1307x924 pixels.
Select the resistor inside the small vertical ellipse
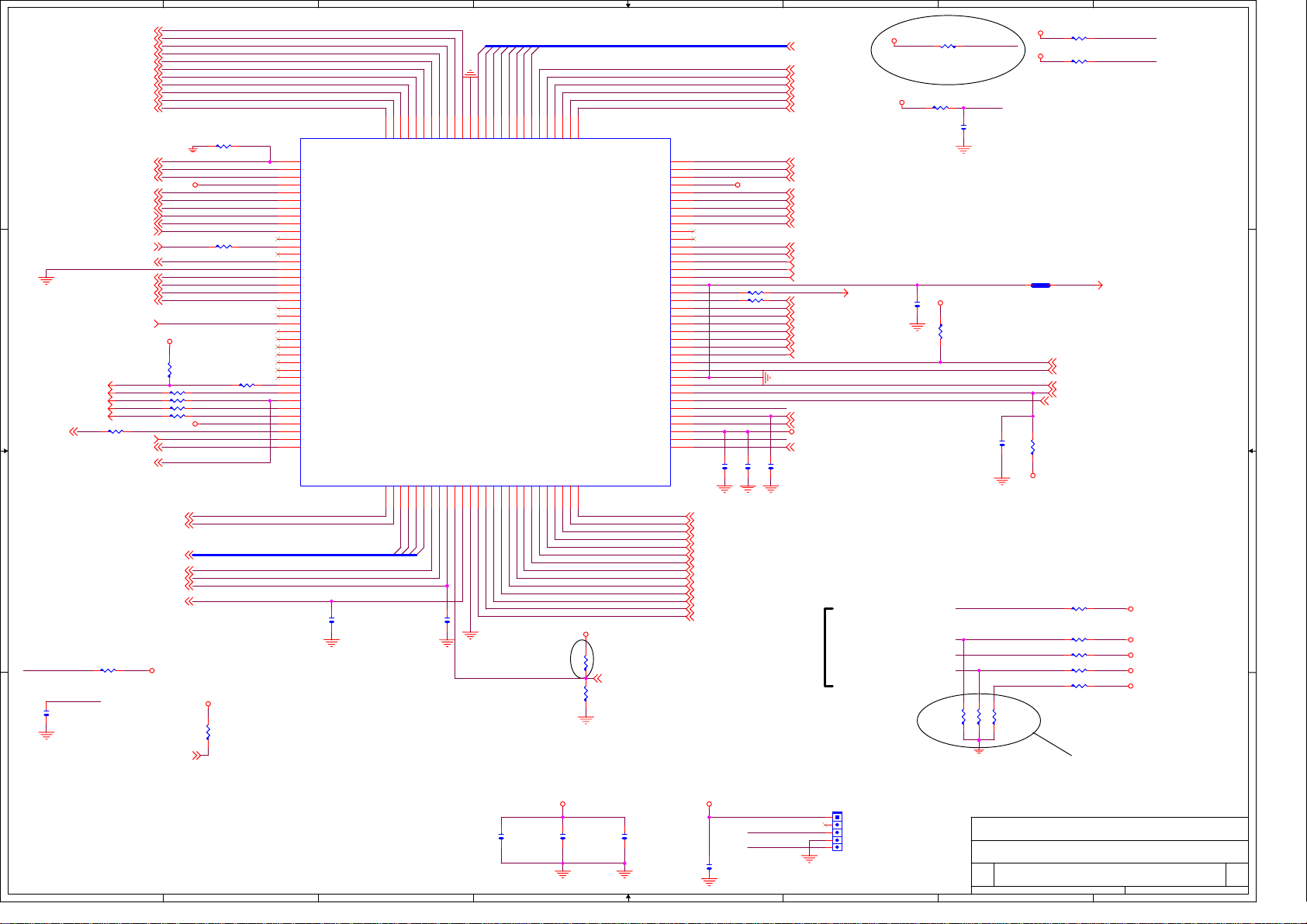(586, 662)
